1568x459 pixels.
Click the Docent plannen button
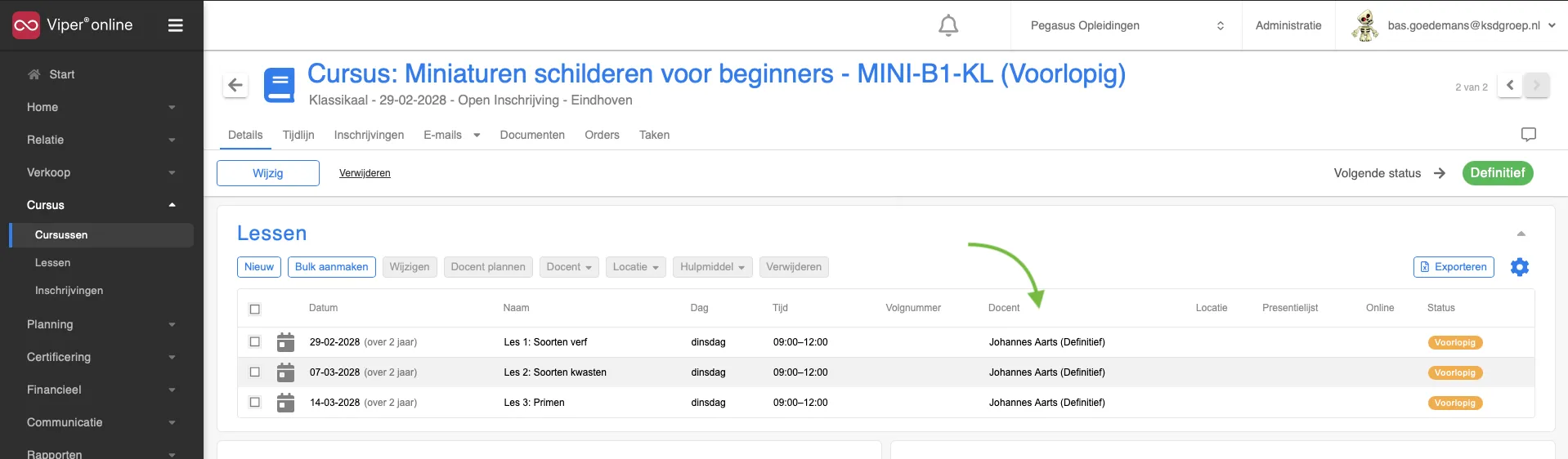(x=488, y=267)
